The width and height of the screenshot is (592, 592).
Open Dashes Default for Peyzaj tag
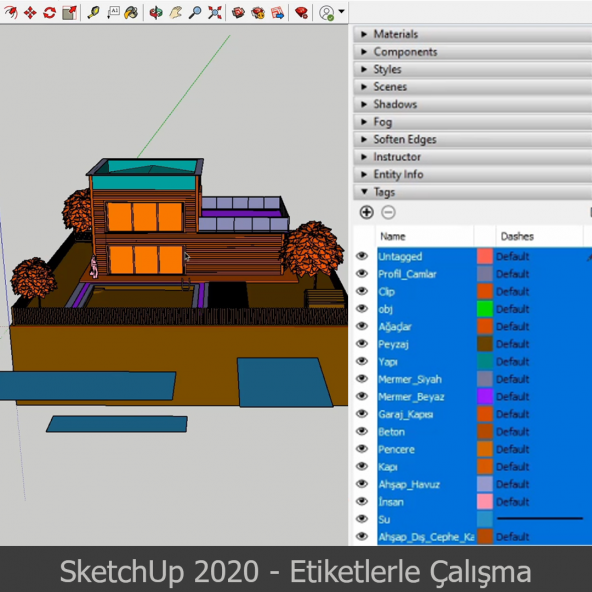[512, 344]
